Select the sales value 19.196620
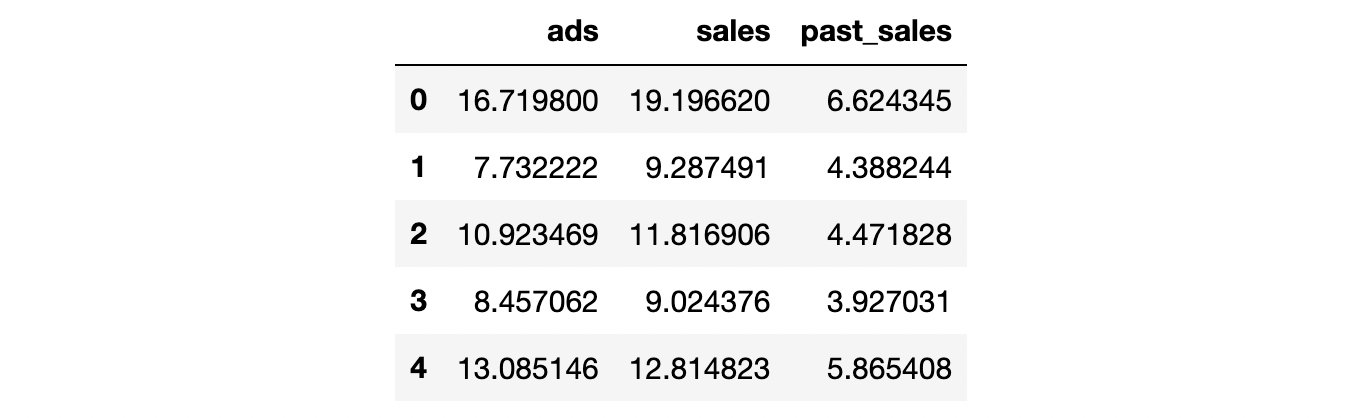The height and width of the screenshot is (418, 1362). (700, 100)
